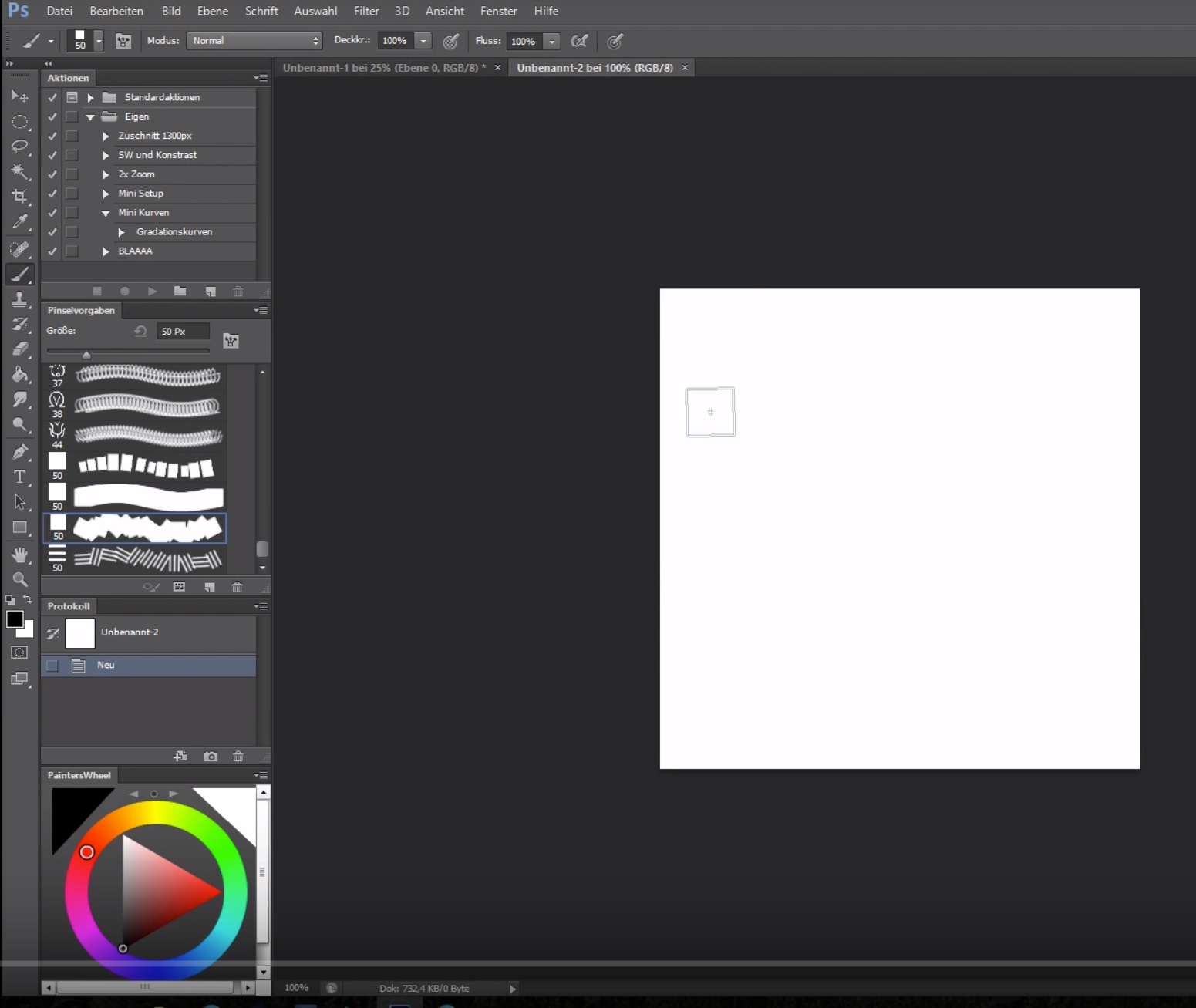Choose the Type tool
1196x1008 pixels.
pyautogui.click(x=19, y=477)
